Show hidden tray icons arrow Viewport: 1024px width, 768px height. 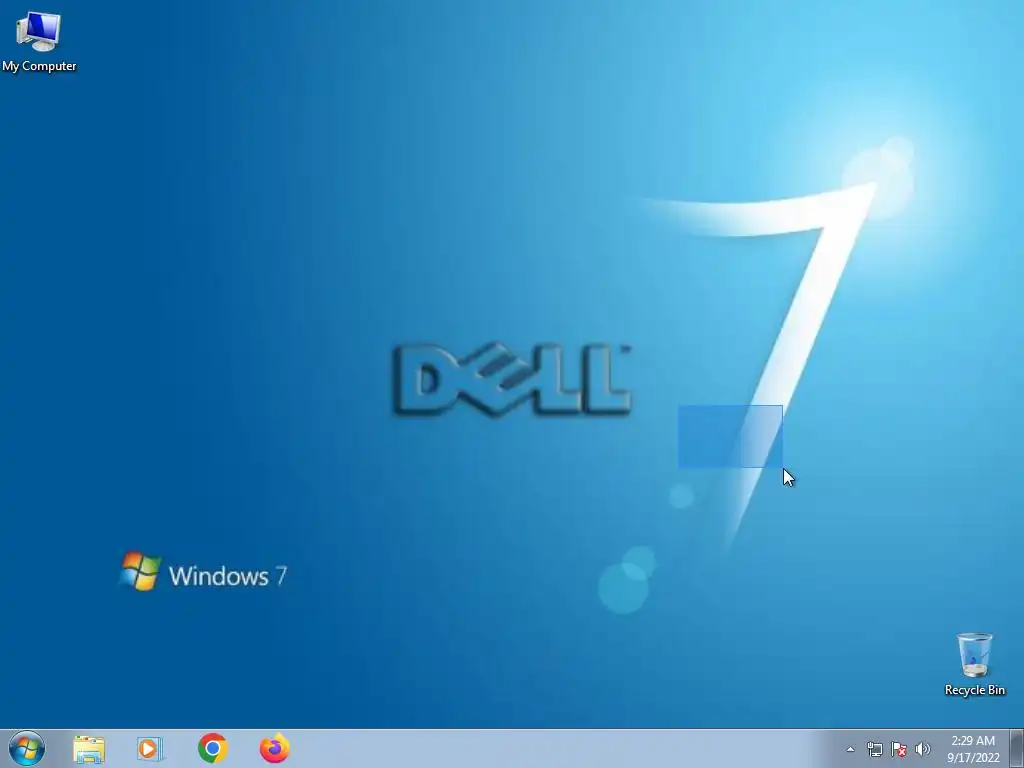coord(850,749)
